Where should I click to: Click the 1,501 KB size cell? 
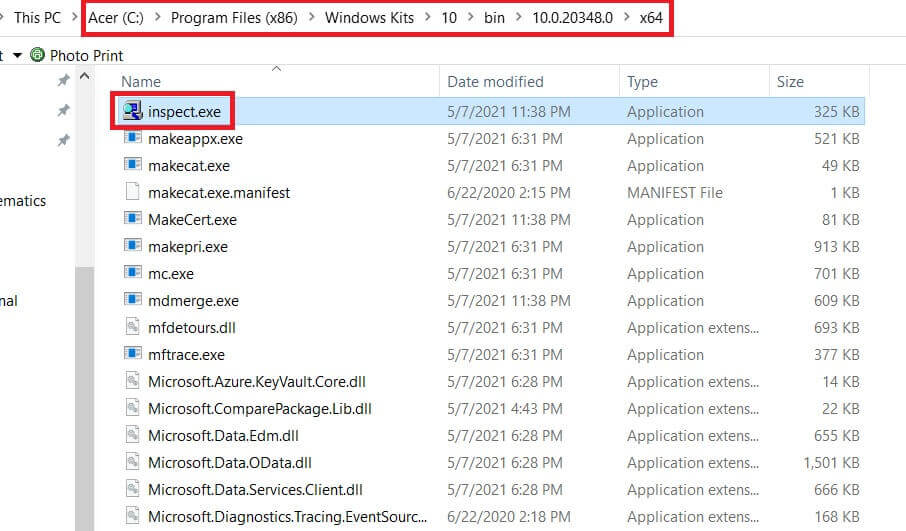[x=831, y=462]
